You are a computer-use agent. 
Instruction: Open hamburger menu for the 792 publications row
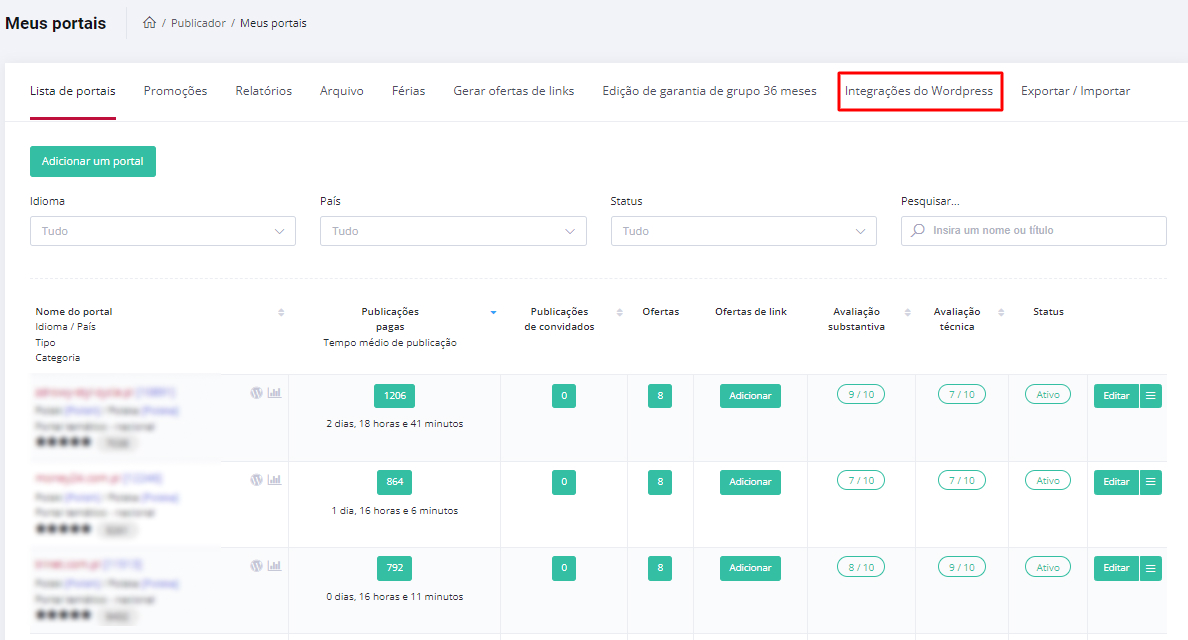coord(1150,568)
